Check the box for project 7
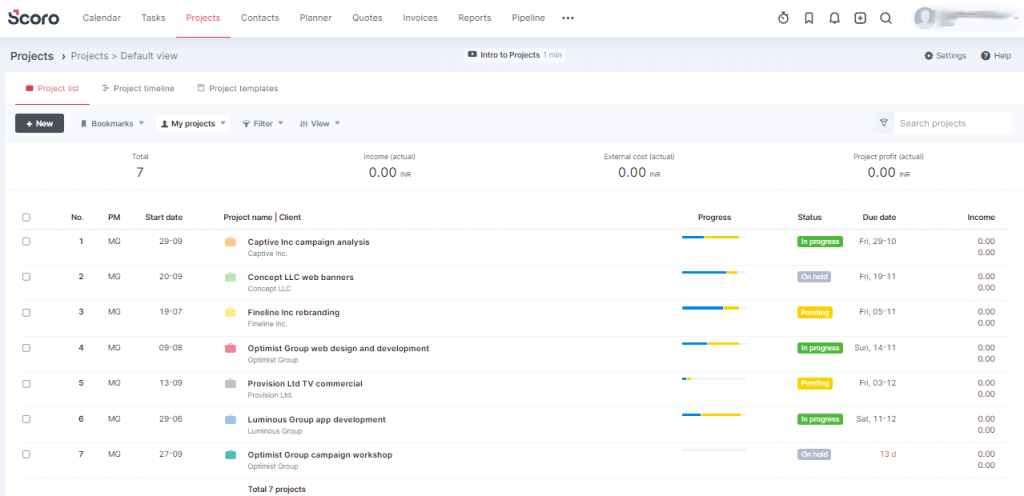1024x496 pixels. 26,454
